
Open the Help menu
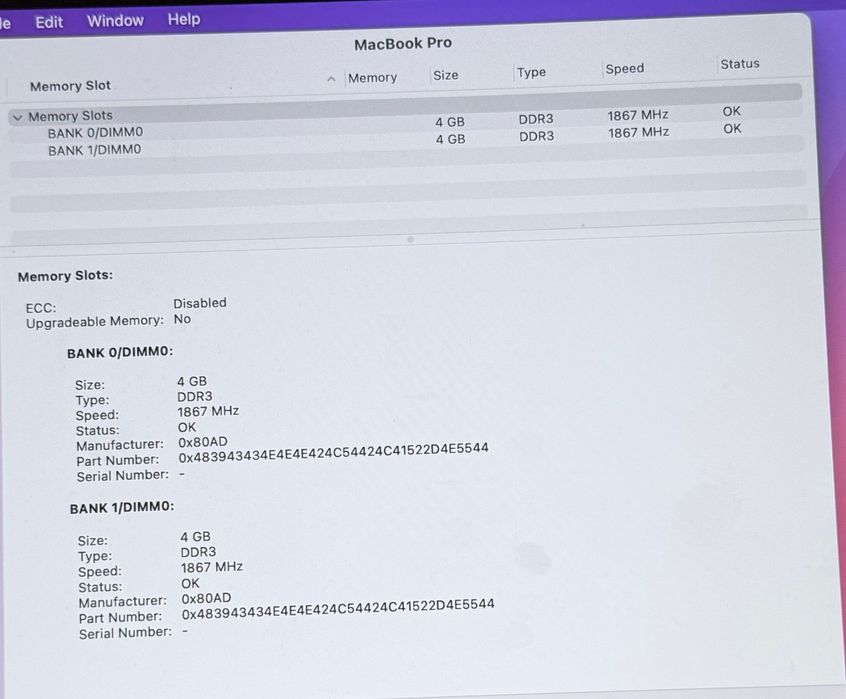[184, 19]
